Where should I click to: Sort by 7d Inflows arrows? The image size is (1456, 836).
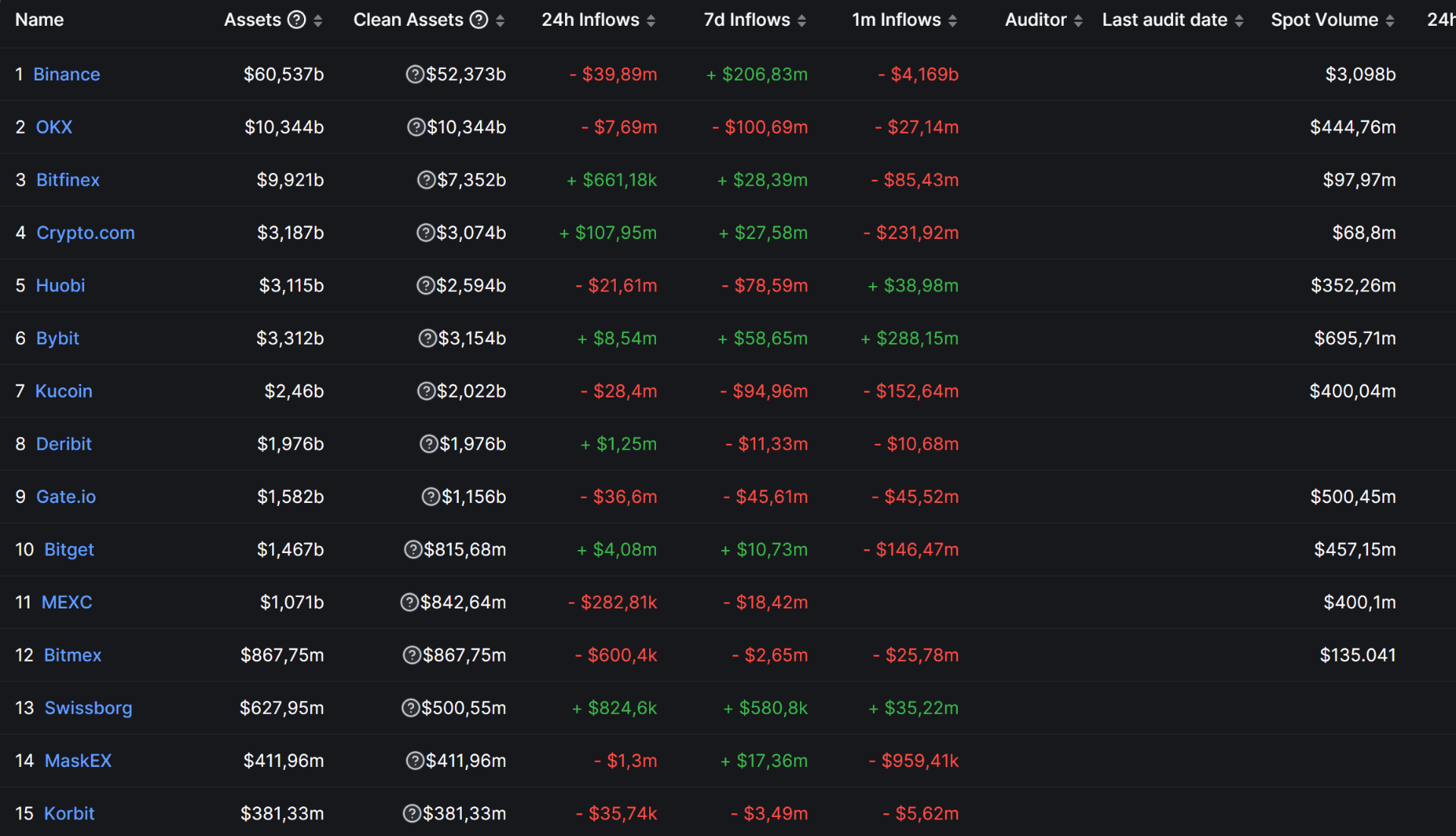[802, 20]
